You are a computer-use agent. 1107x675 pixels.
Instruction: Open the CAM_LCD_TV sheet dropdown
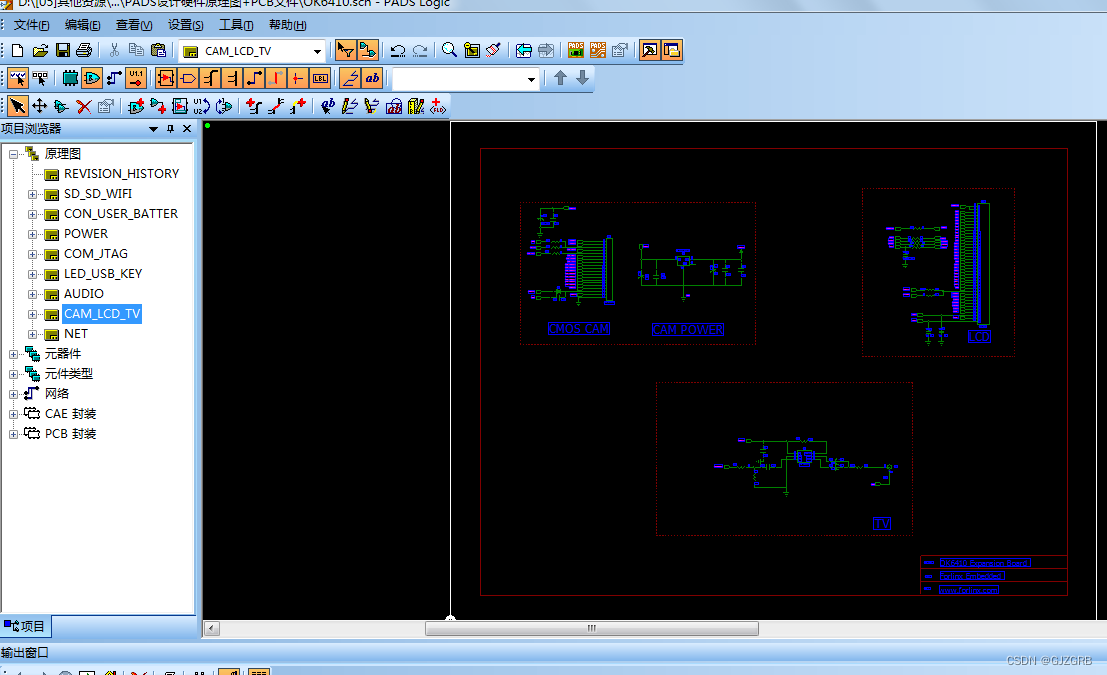pyautogui.click(x=317, y=51)
